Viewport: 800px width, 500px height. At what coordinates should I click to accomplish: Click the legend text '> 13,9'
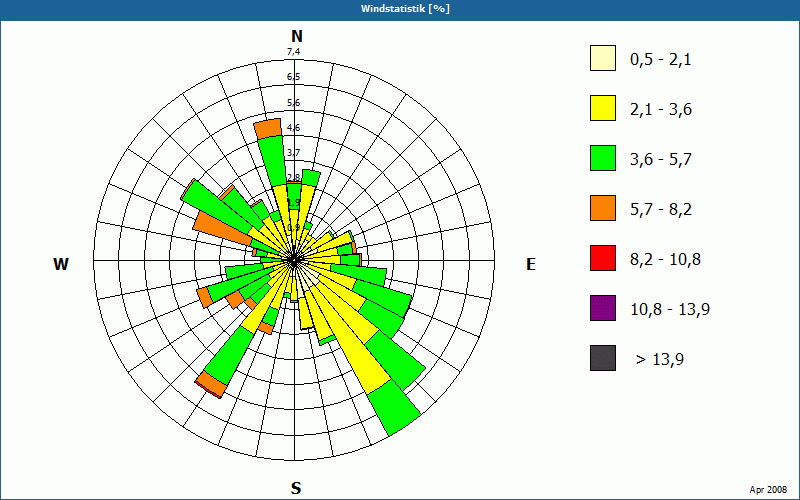tap(660, 360)
